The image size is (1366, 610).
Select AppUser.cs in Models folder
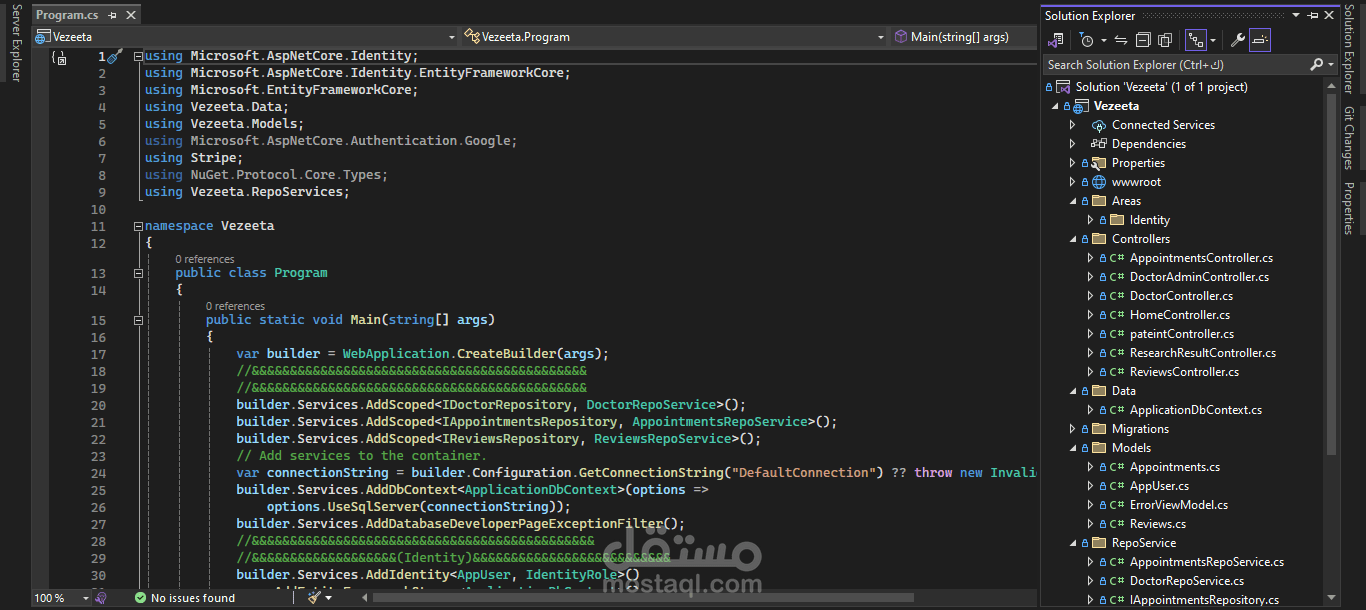pyautogui.click(x=1159, y=486)
